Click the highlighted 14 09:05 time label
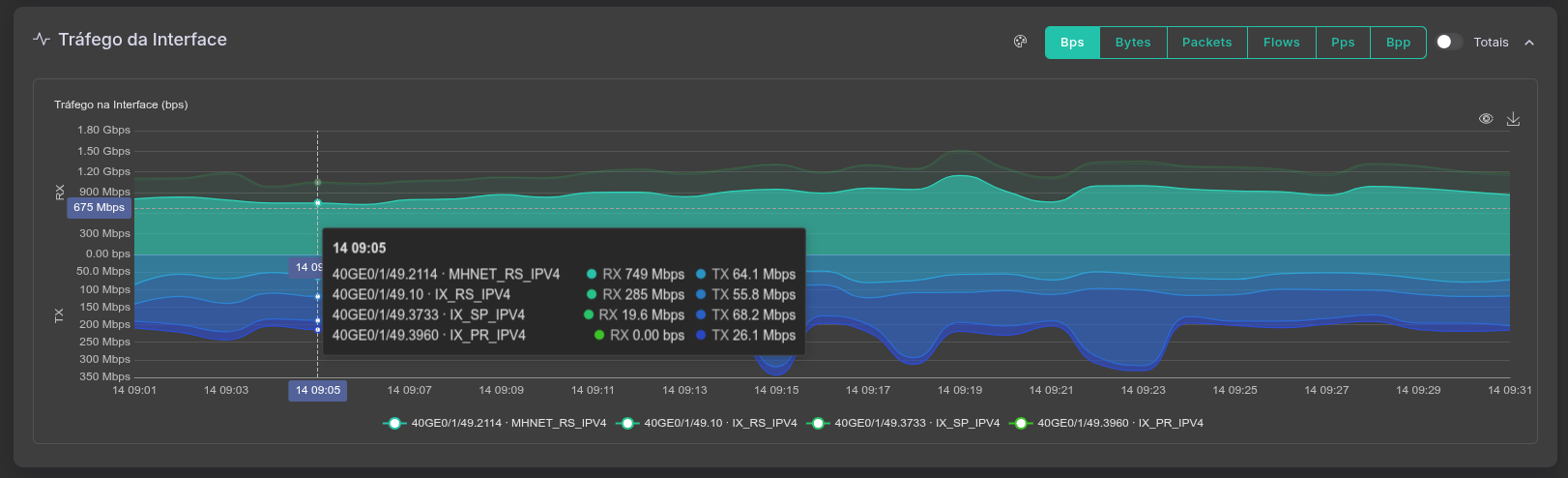The width and height of the screenshot is (1568, 478). tap(318, 391)
